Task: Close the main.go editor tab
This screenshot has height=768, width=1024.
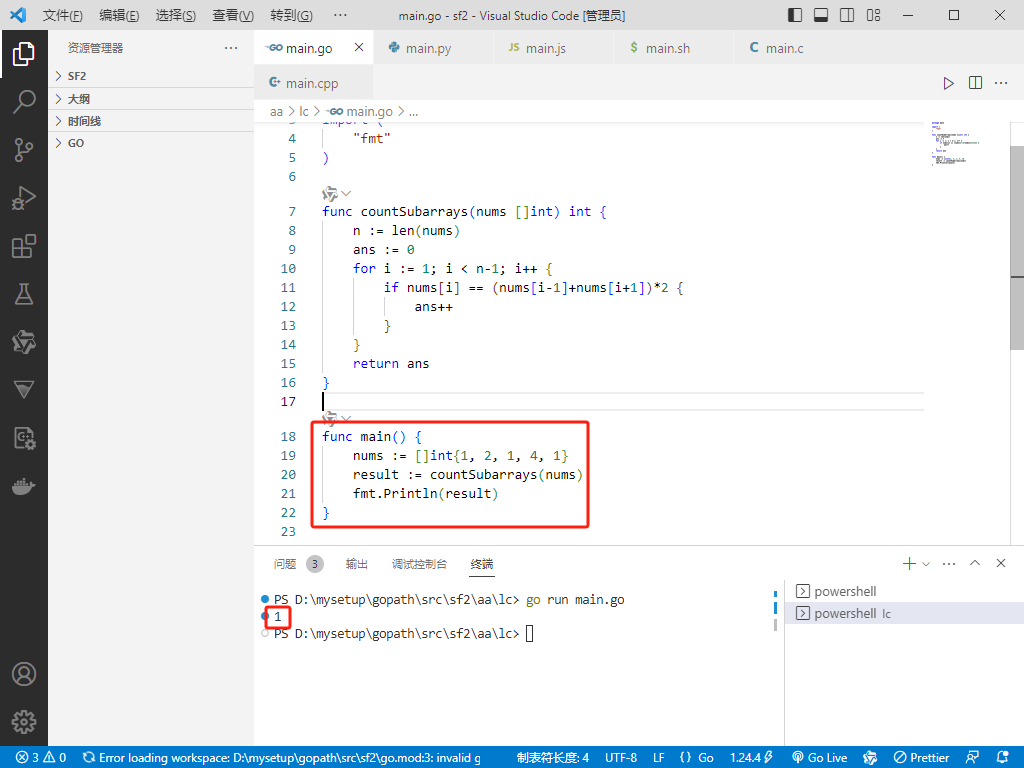Action: click(359, 47)
